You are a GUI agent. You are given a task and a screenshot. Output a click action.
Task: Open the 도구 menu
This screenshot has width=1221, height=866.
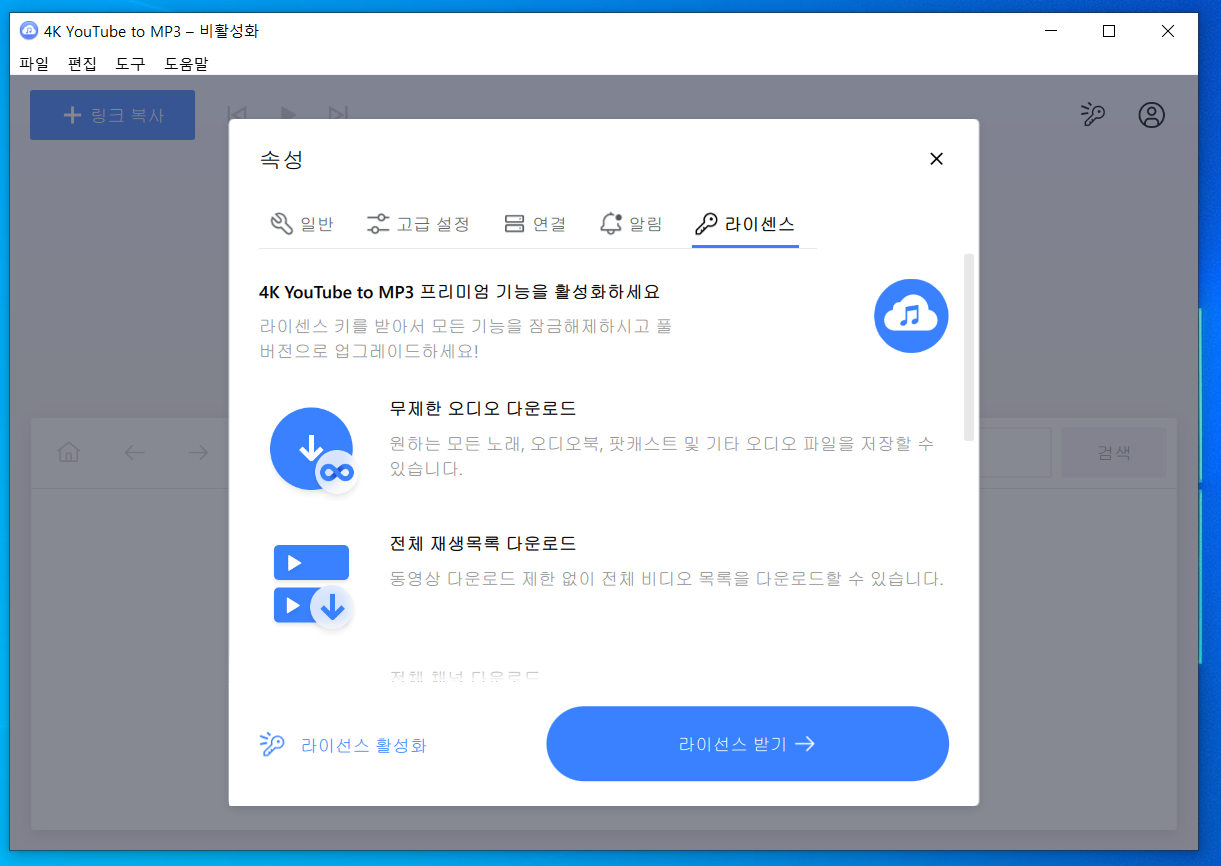pos(130,63)
